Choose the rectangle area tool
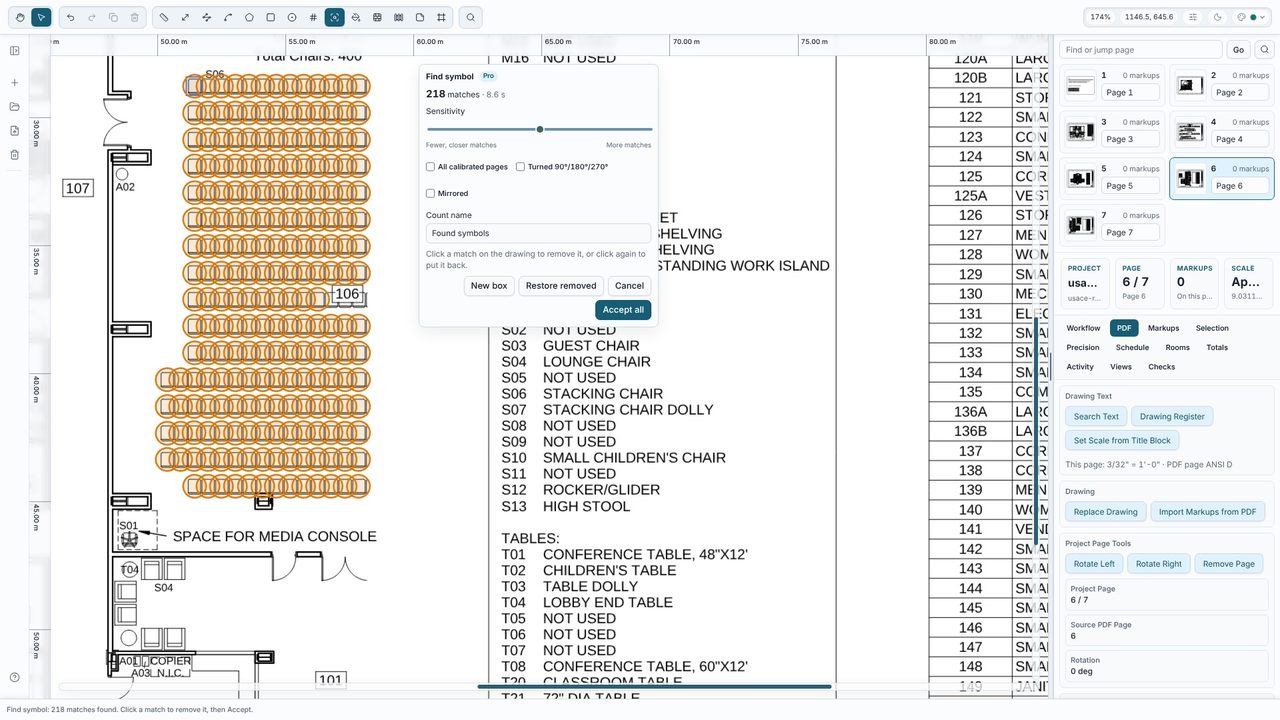 coord(270,17)
